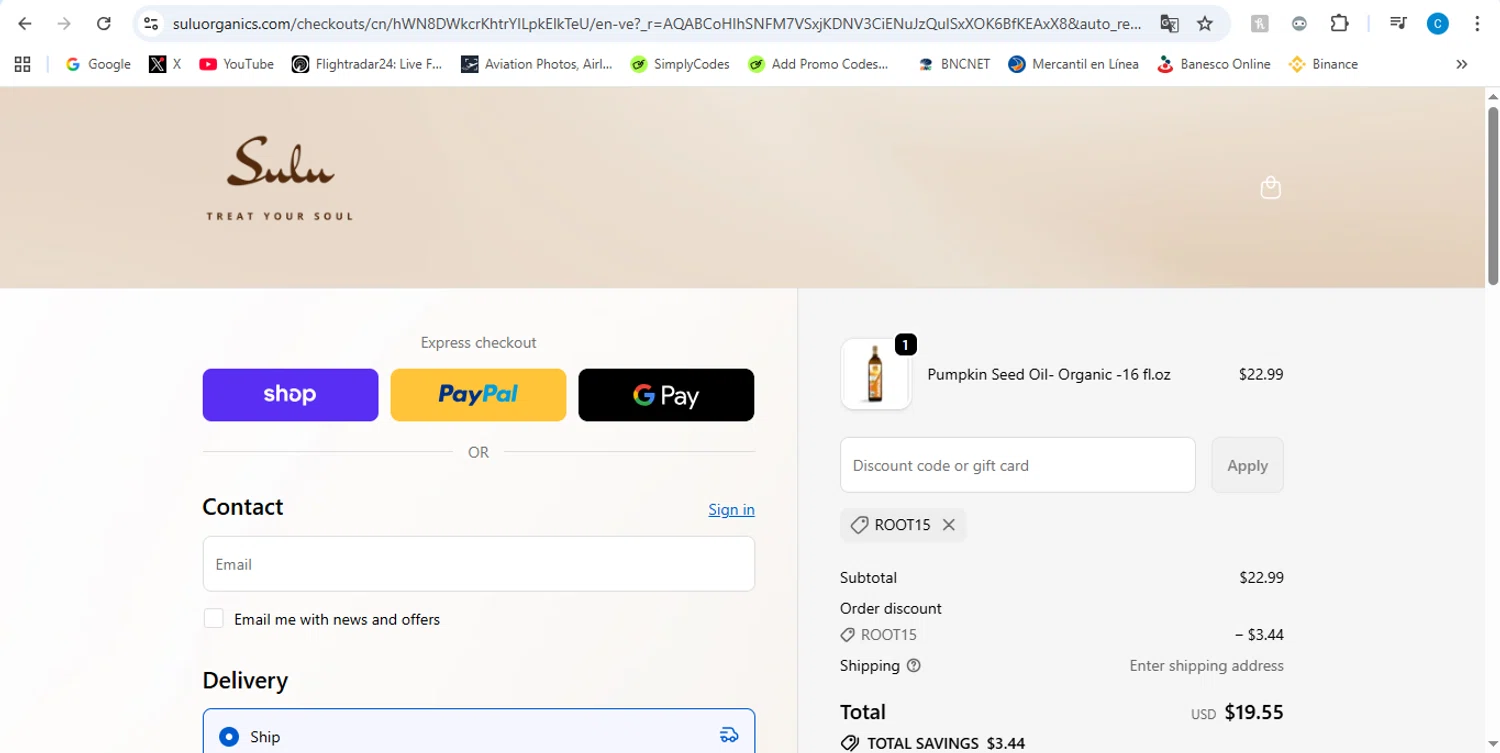Show more bookmarks via the double chevron

click(x=1461, y=64)
